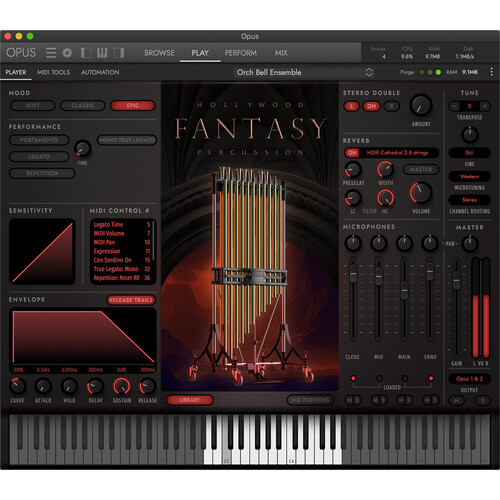Turn off Stereo Double ON switch
Screen dimensions: 500x500
[x=372, y=106]
